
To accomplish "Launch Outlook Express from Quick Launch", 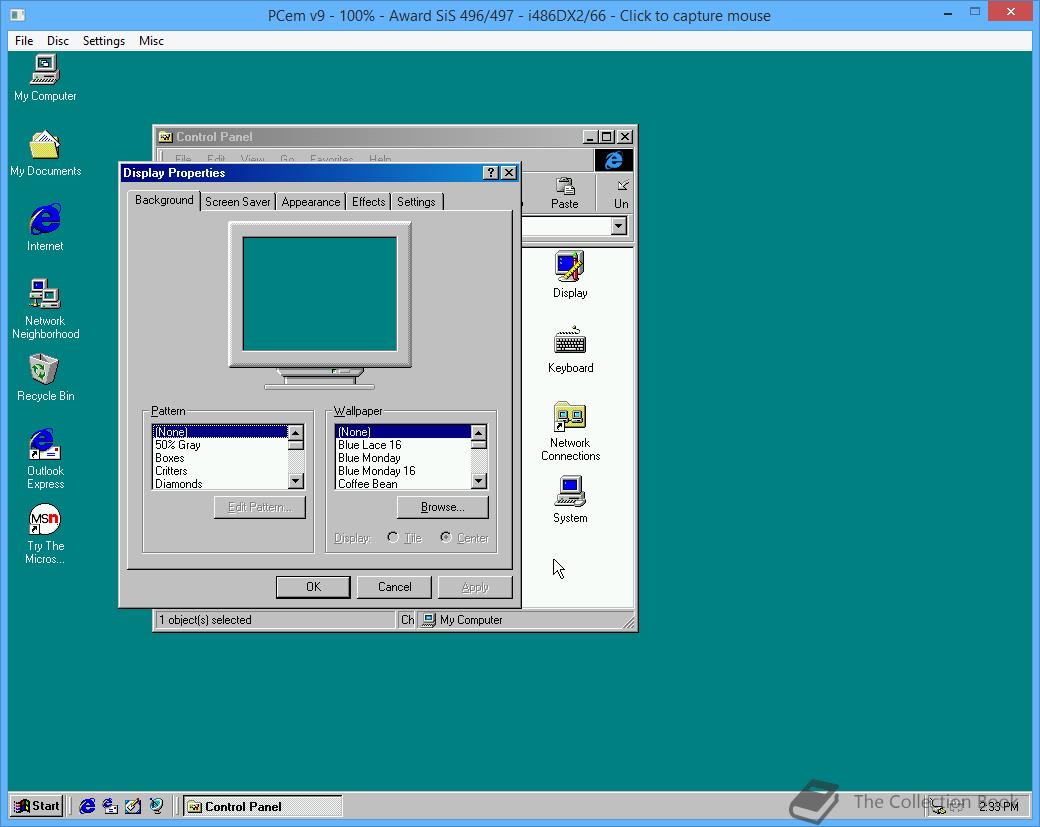I will [108, 806].
